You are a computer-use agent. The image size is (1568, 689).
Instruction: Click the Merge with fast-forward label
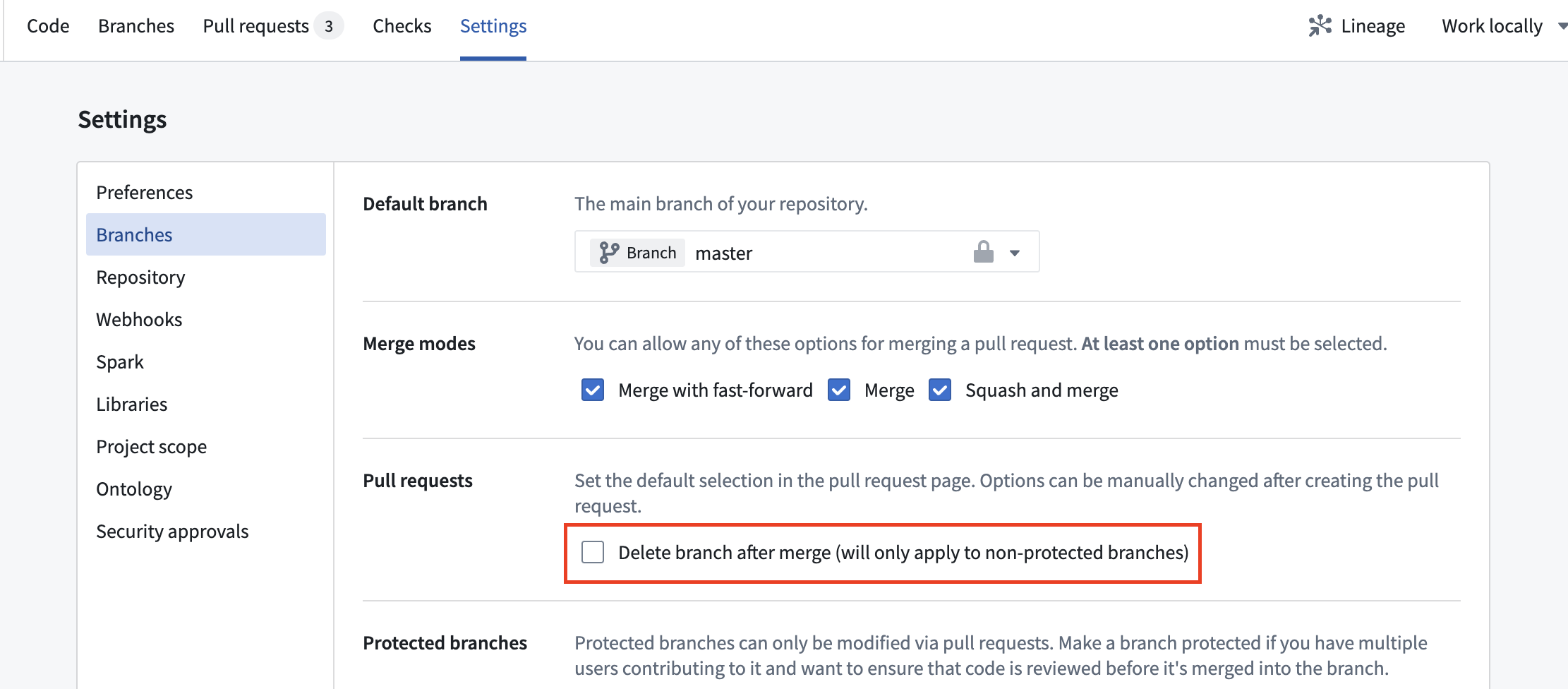(716, 390)
